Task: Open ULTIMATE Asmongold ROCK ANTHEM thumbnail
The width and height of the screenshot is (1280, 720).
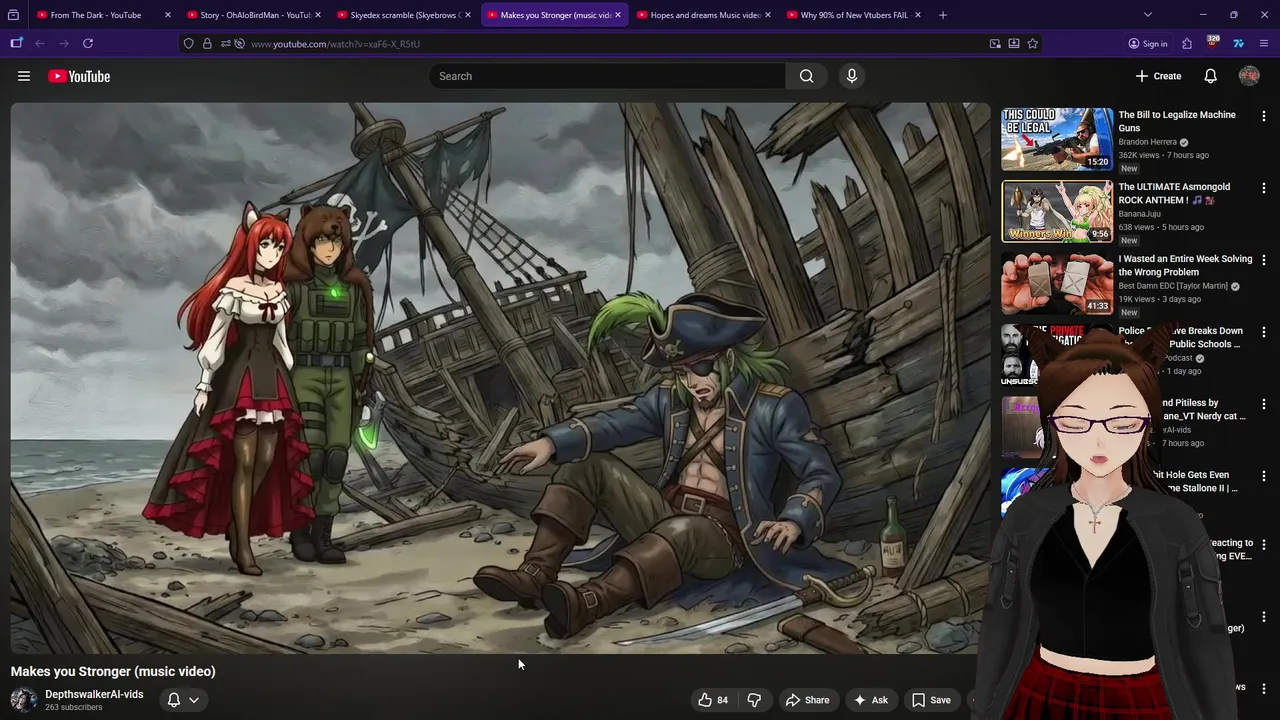Action: (x=1057, y=211)
